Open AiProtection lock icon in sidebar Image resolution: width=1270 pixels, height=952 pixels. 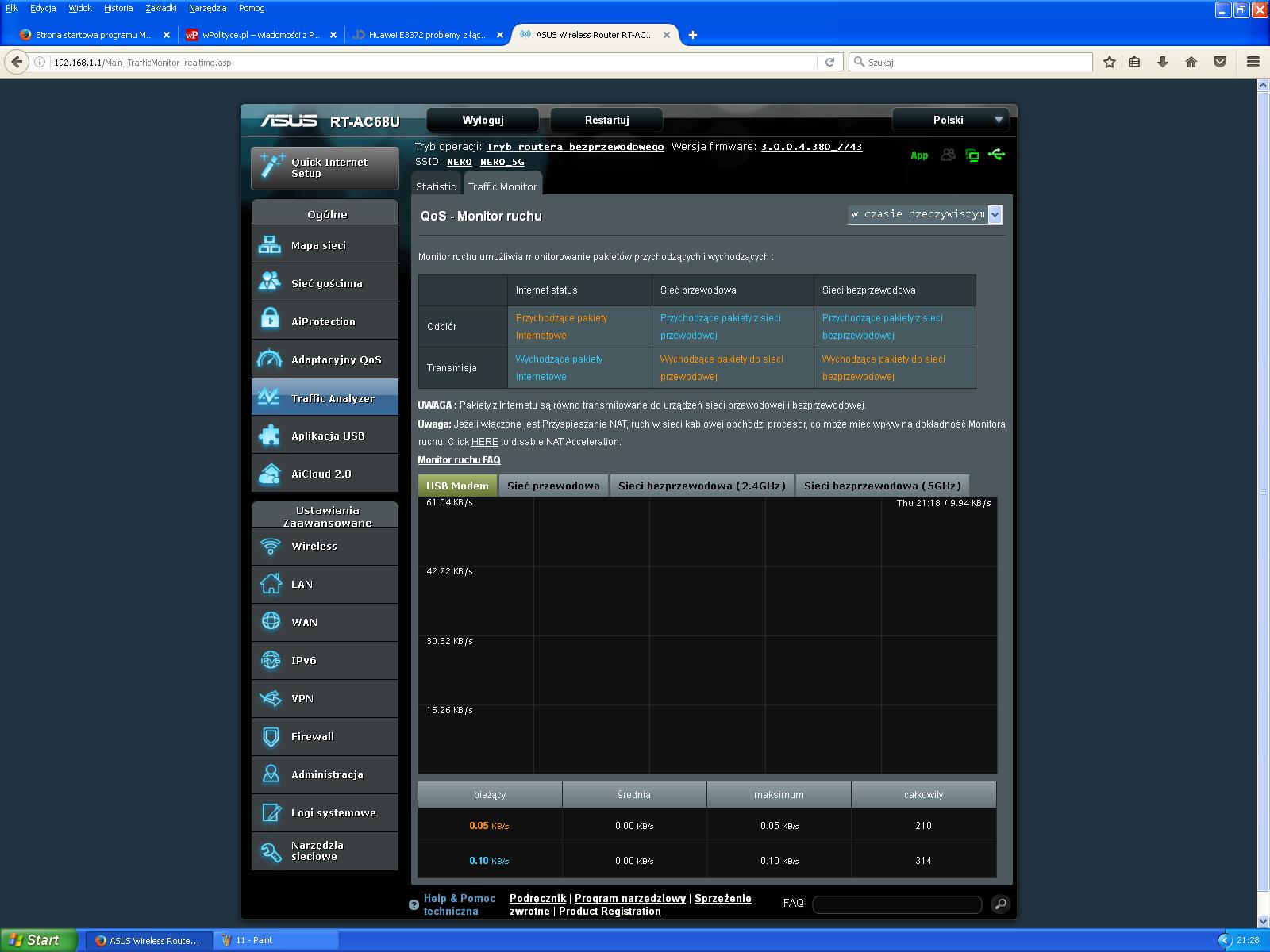(x=270, y=321)
